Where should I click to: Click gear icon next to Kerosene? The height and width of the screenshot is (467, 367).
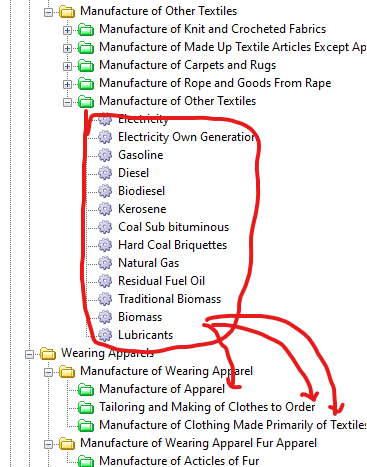pos(105,209)
